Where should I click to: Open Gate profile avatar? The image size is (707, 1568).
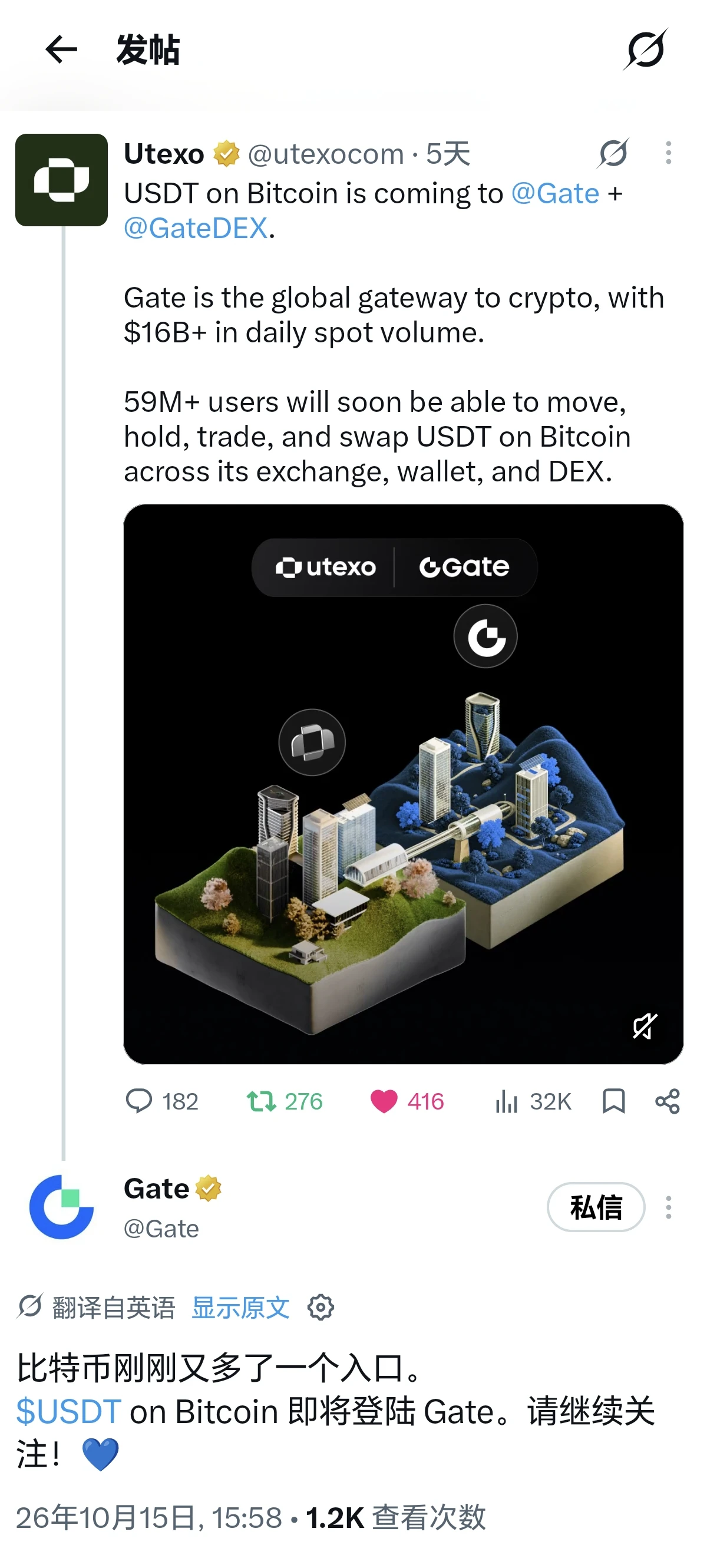coord(61,1207)
